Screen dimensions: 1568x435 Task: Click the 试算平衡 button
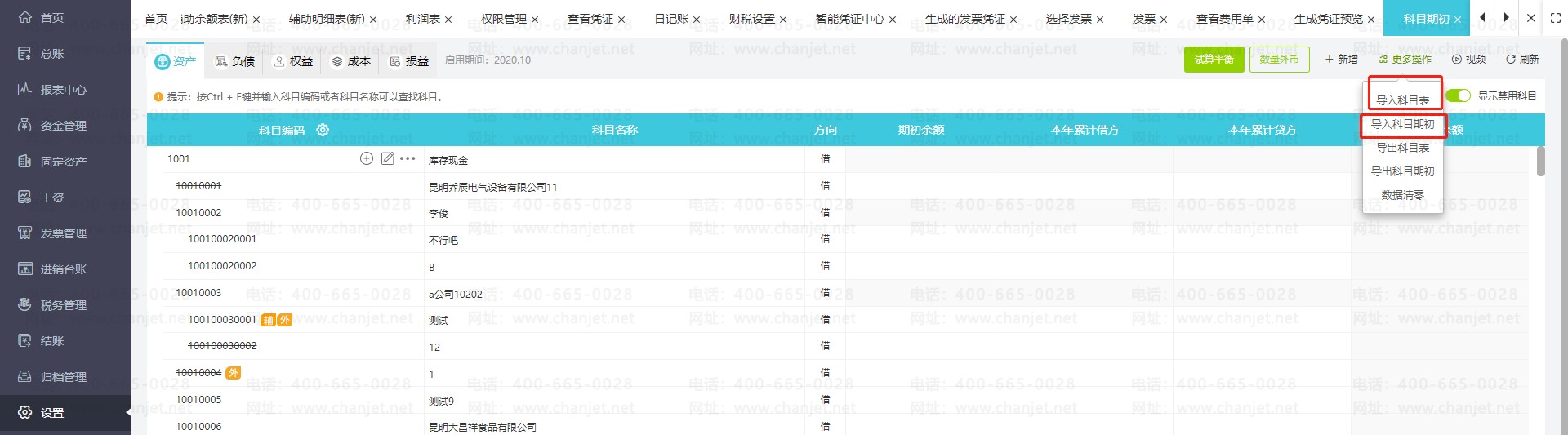point(1214,60)
